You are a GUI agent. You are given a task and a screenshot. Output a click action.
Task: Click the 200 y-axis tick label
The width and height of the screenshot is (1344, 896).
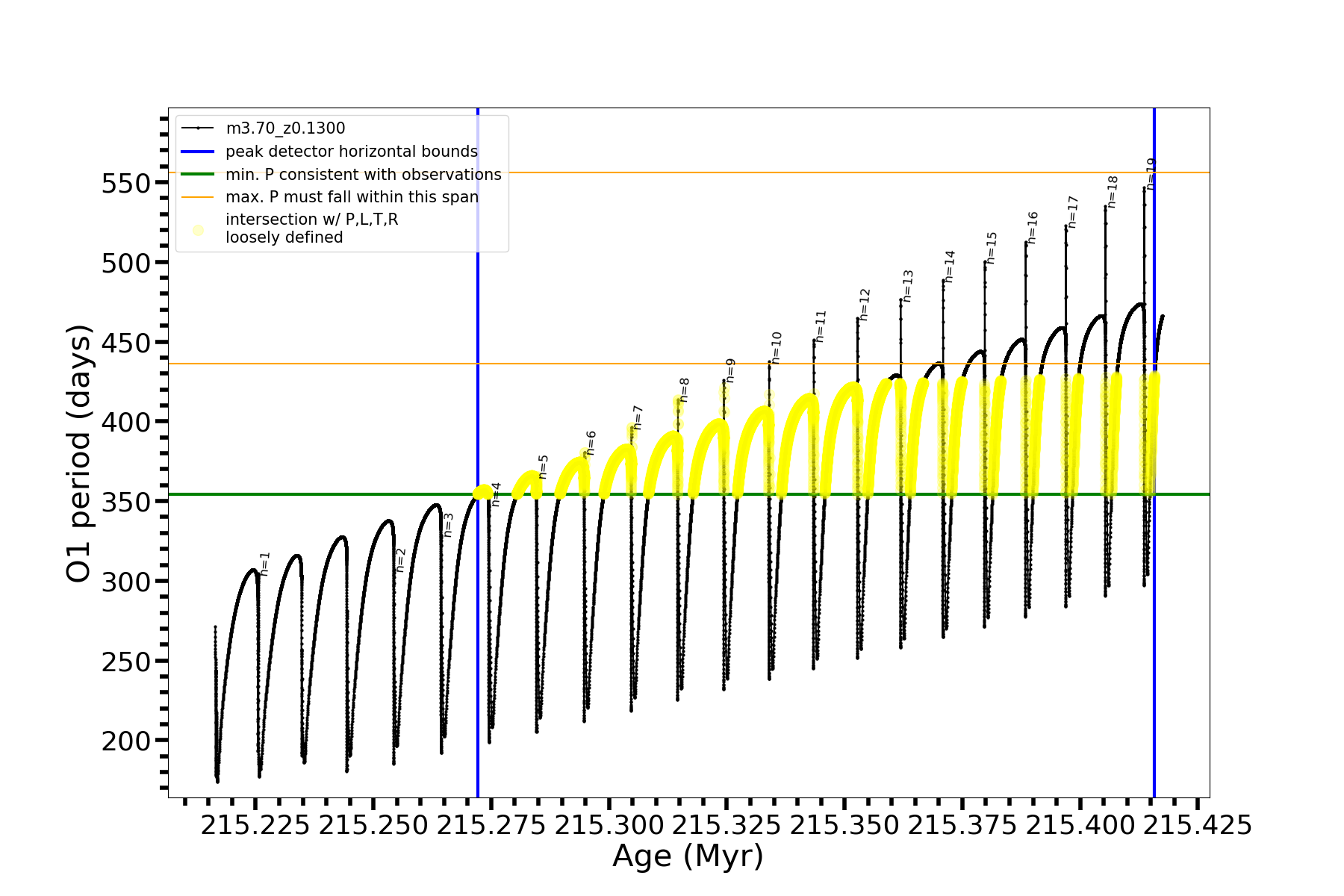pyautogui.click(x=125, y=741)
